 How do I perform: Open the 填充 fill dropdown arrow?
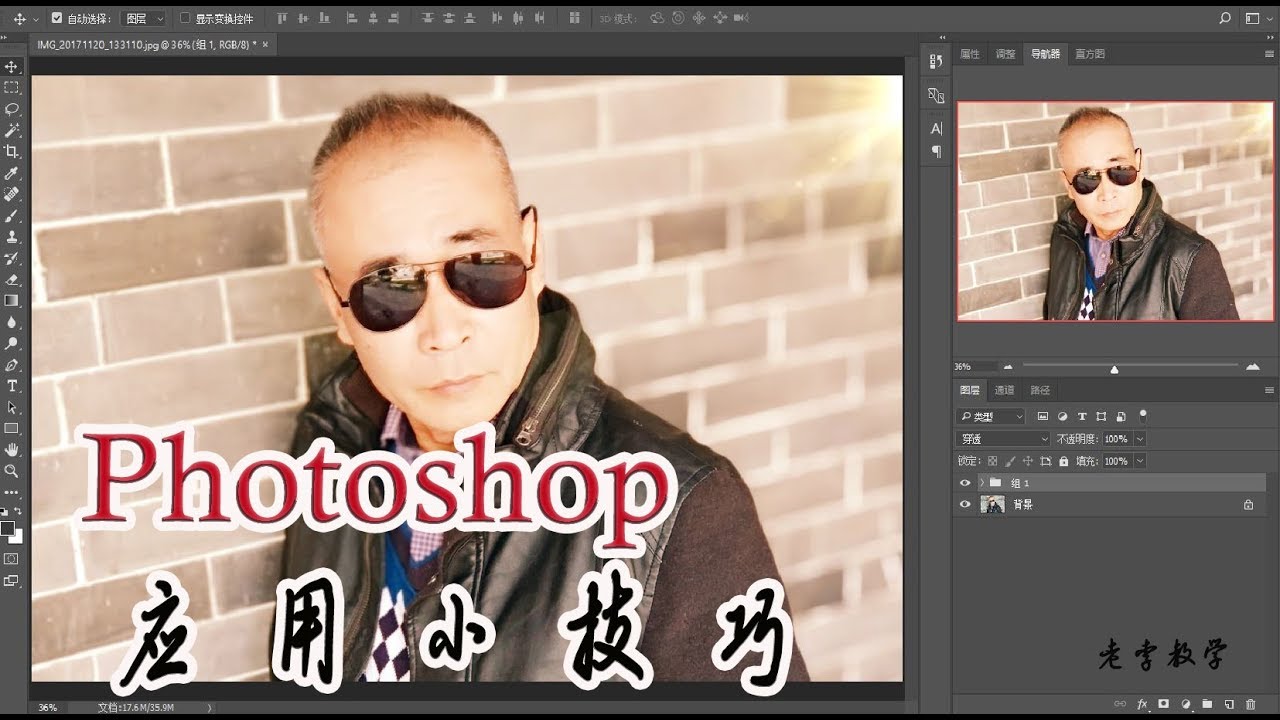tap(1140, 461)
